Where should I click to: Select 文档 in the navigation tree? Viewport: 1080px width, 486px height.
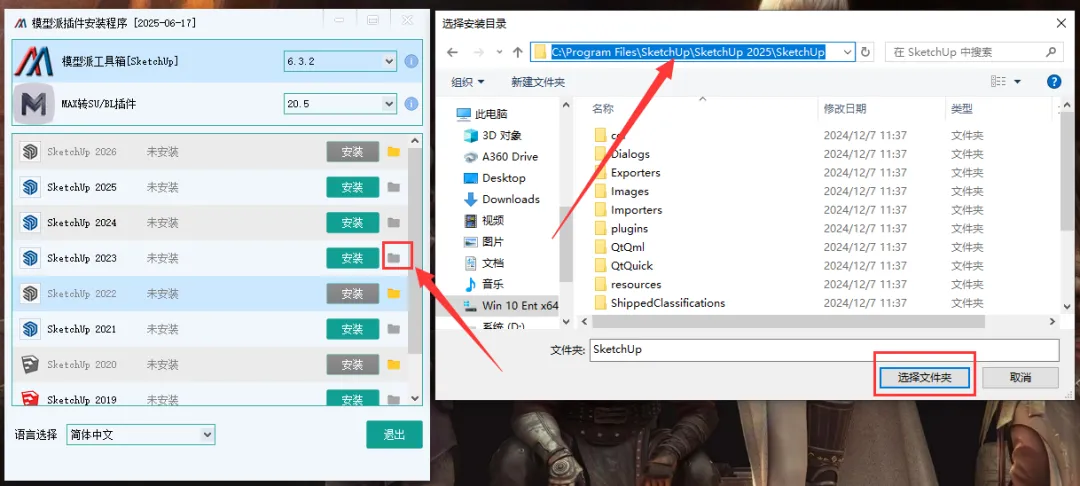pos(484,263)
